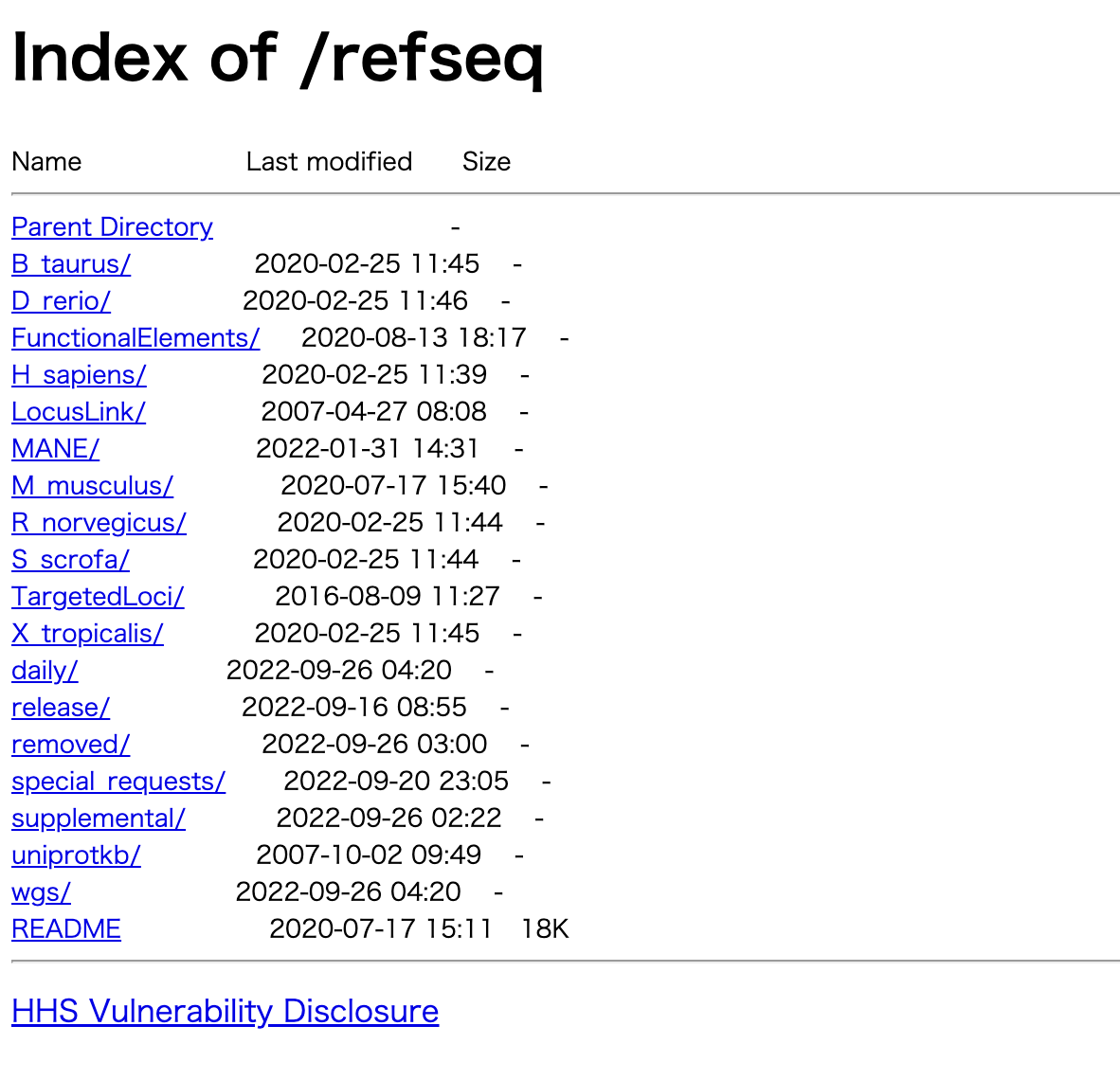Browse the daily/ directory
This screenshot has width=1120, height=1080.
(x=45, y=671)
